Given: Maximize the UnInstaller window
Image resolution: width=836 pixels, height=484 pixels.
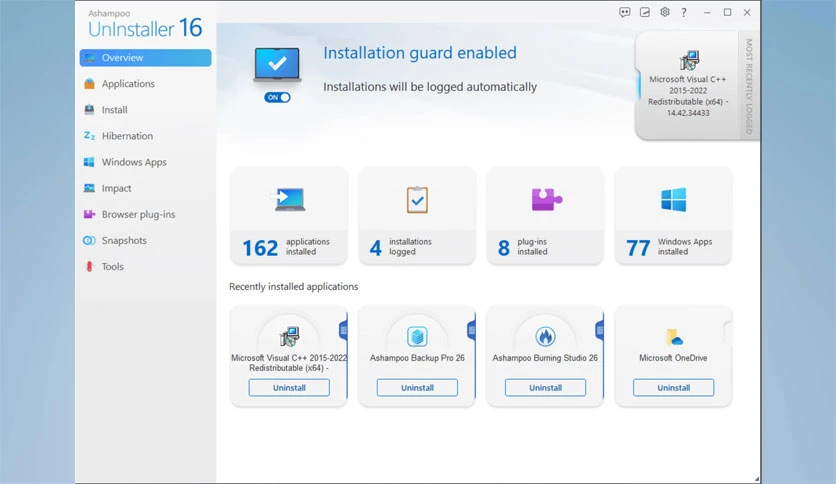Looking at the screenshot, I should 727,12.
